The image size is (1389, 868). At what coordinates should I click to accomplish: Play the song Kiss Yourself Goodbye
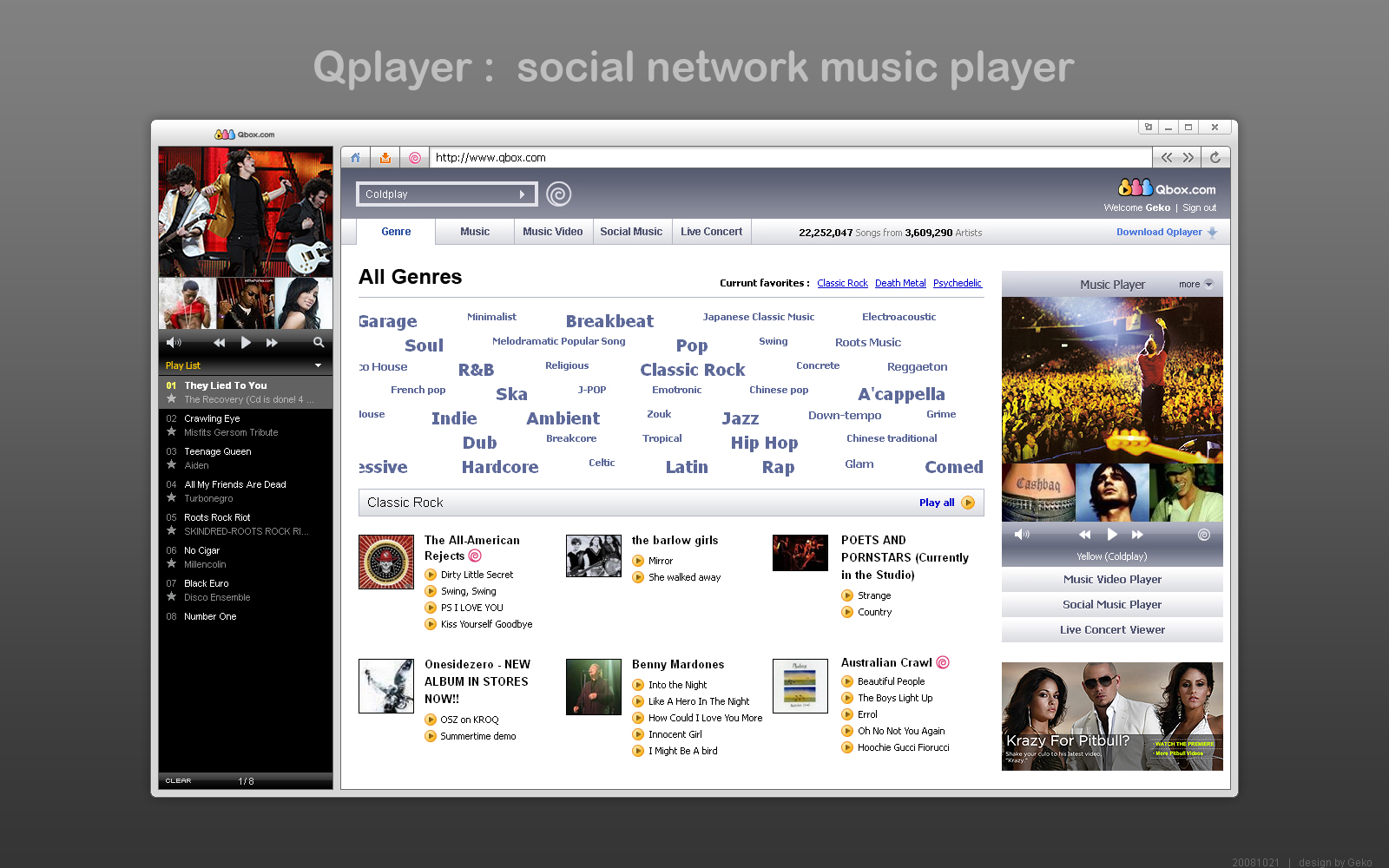(431, 624)
